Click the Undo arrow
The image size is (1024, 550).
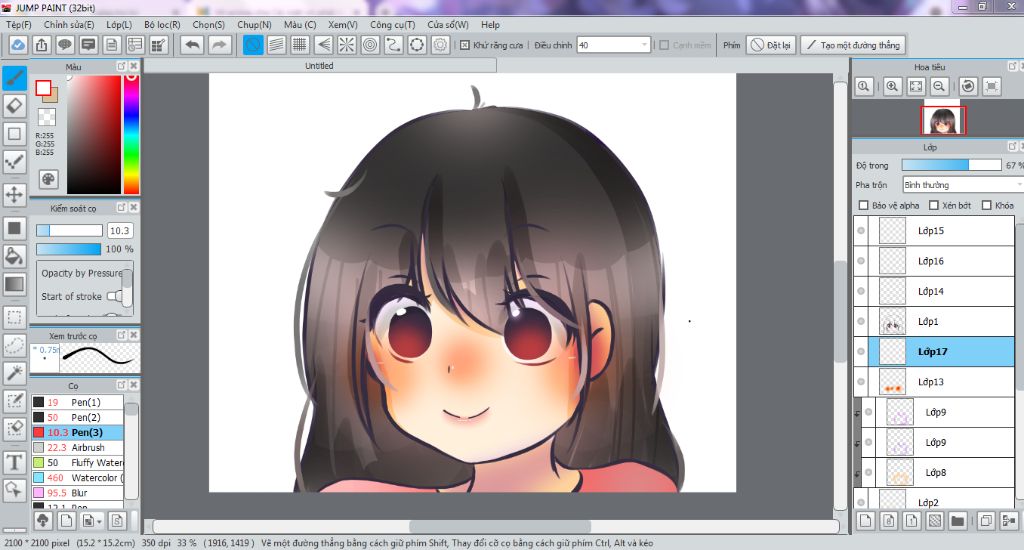(x=193, y=45)
